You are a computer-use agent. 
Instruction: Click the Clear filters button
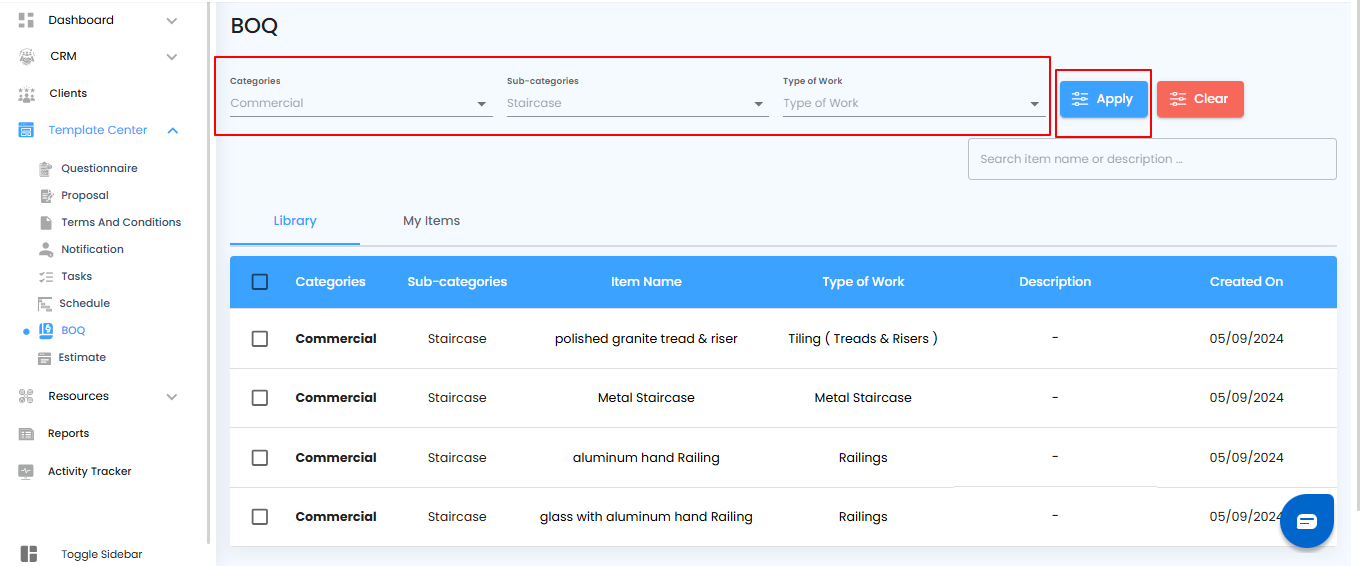1200,99
